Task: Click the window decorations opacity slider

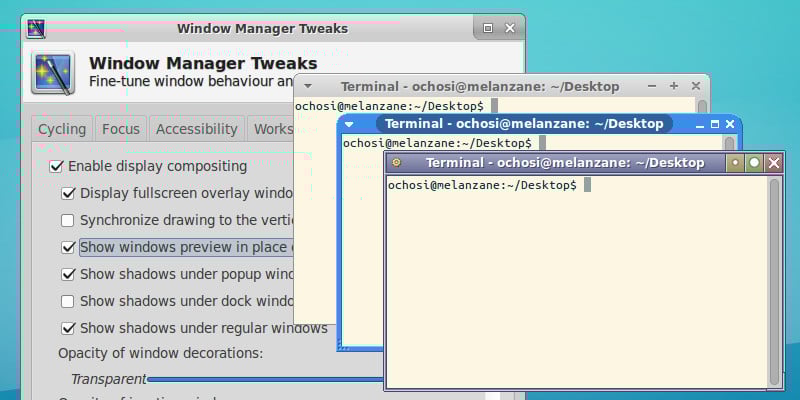Action: pos(264,379)
